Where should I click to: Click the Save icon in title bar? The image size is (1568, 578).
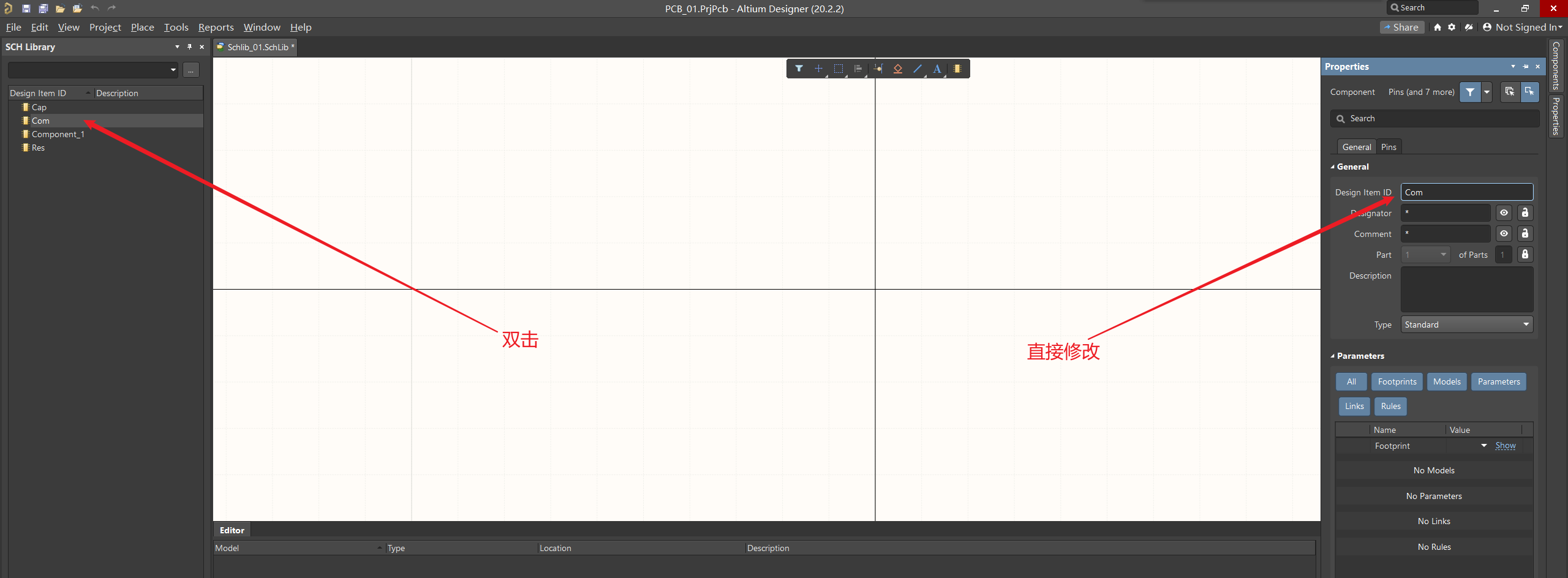pos(26,9)
